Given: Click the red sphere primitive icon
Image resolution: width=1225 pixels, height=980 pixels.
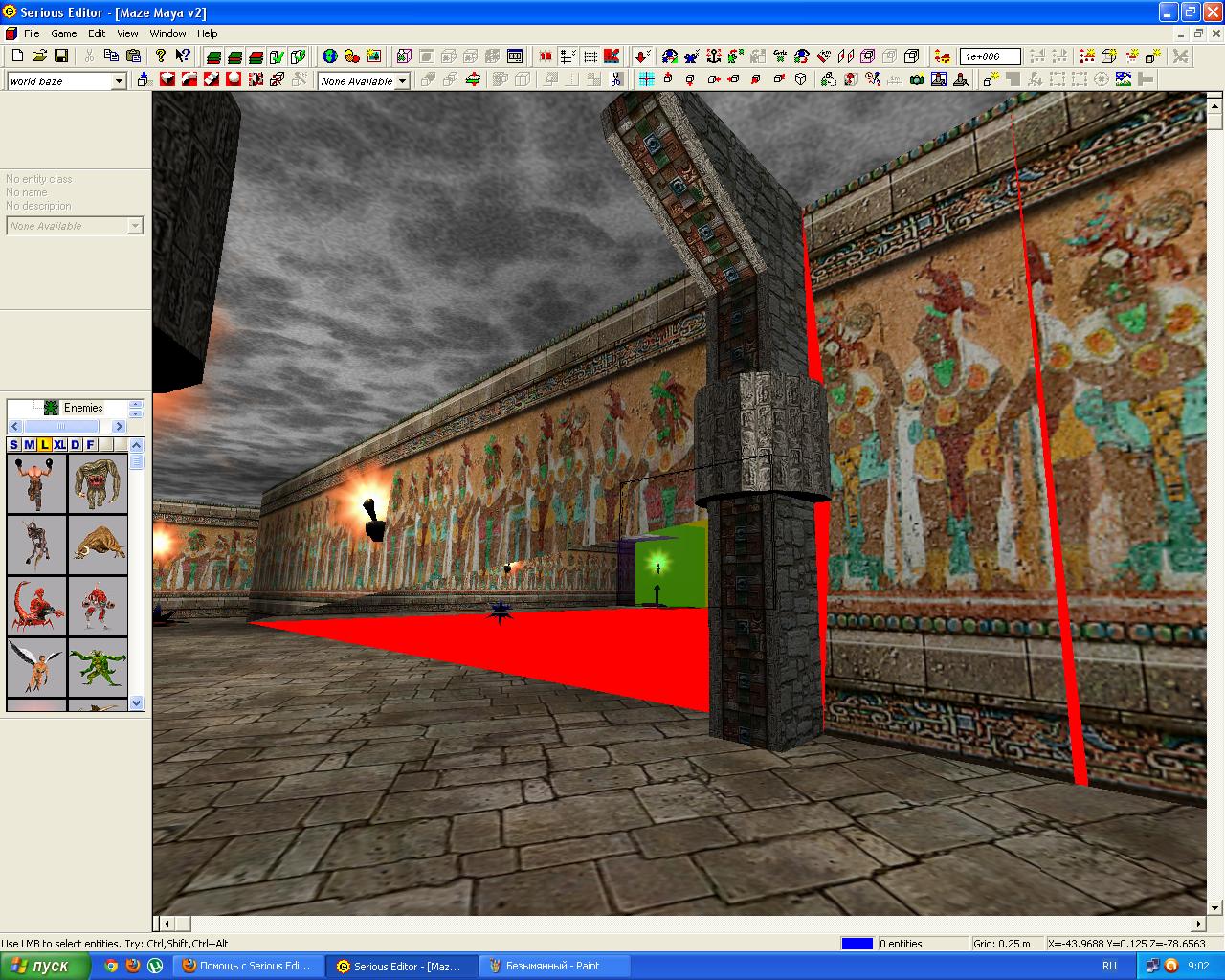Looking at the screenshot, I should (x=234, y=80).
